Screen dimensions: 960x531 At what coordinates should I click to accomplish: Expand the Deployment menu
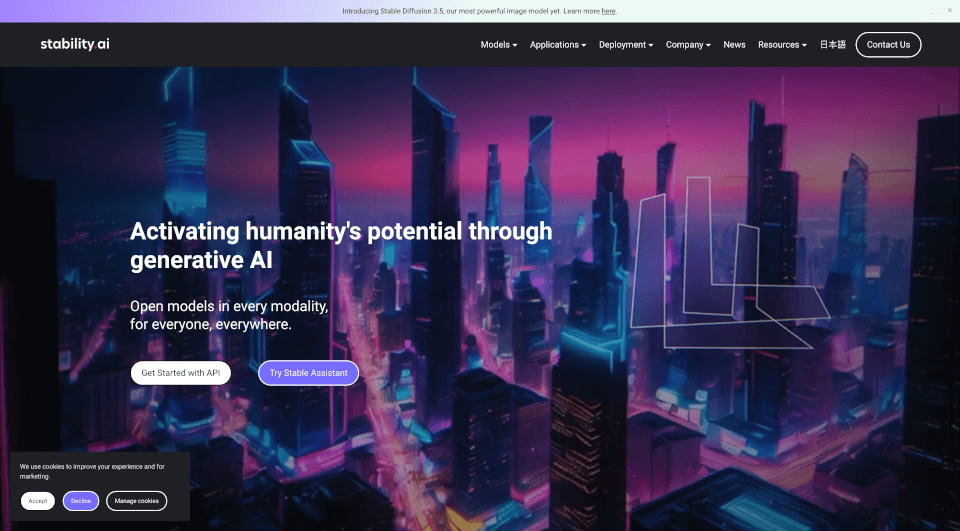tap(626, 45)
